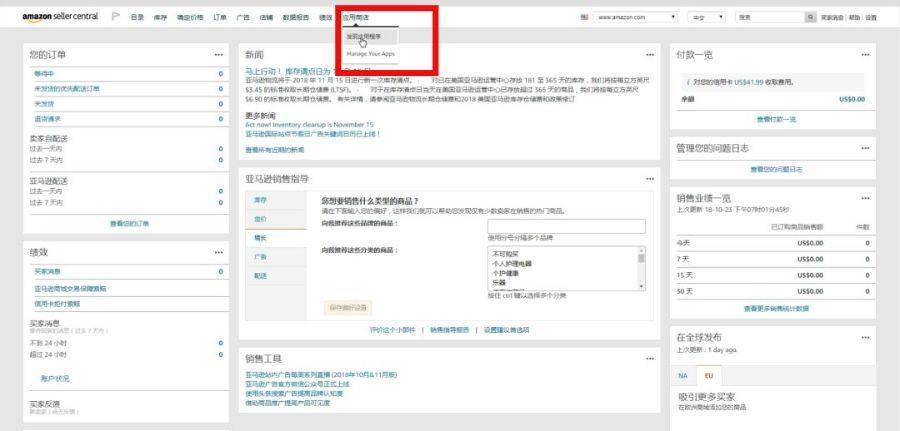The height and width of the screenshot is (431, 900).
Task: Select 乐器 in the category list
Action: 499,283
